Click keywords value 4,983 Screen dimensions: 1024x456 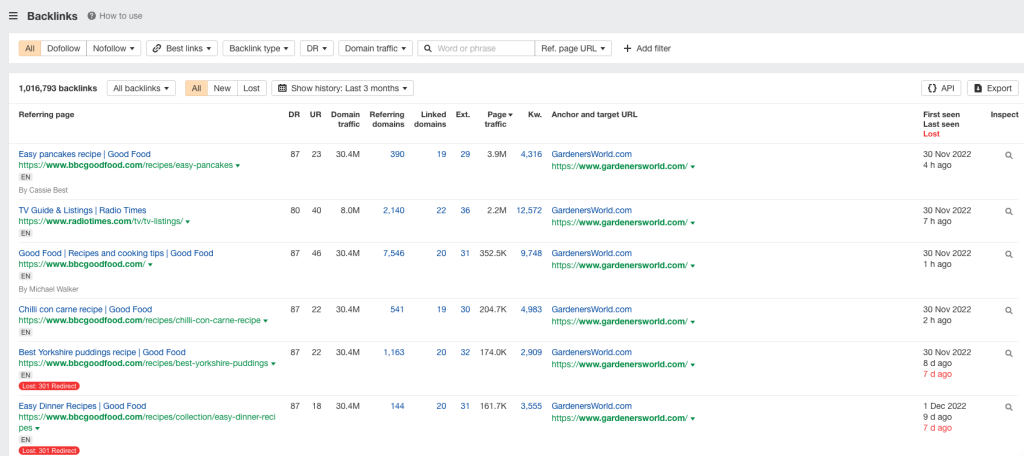pyautogui.click(x=531, y=310)
